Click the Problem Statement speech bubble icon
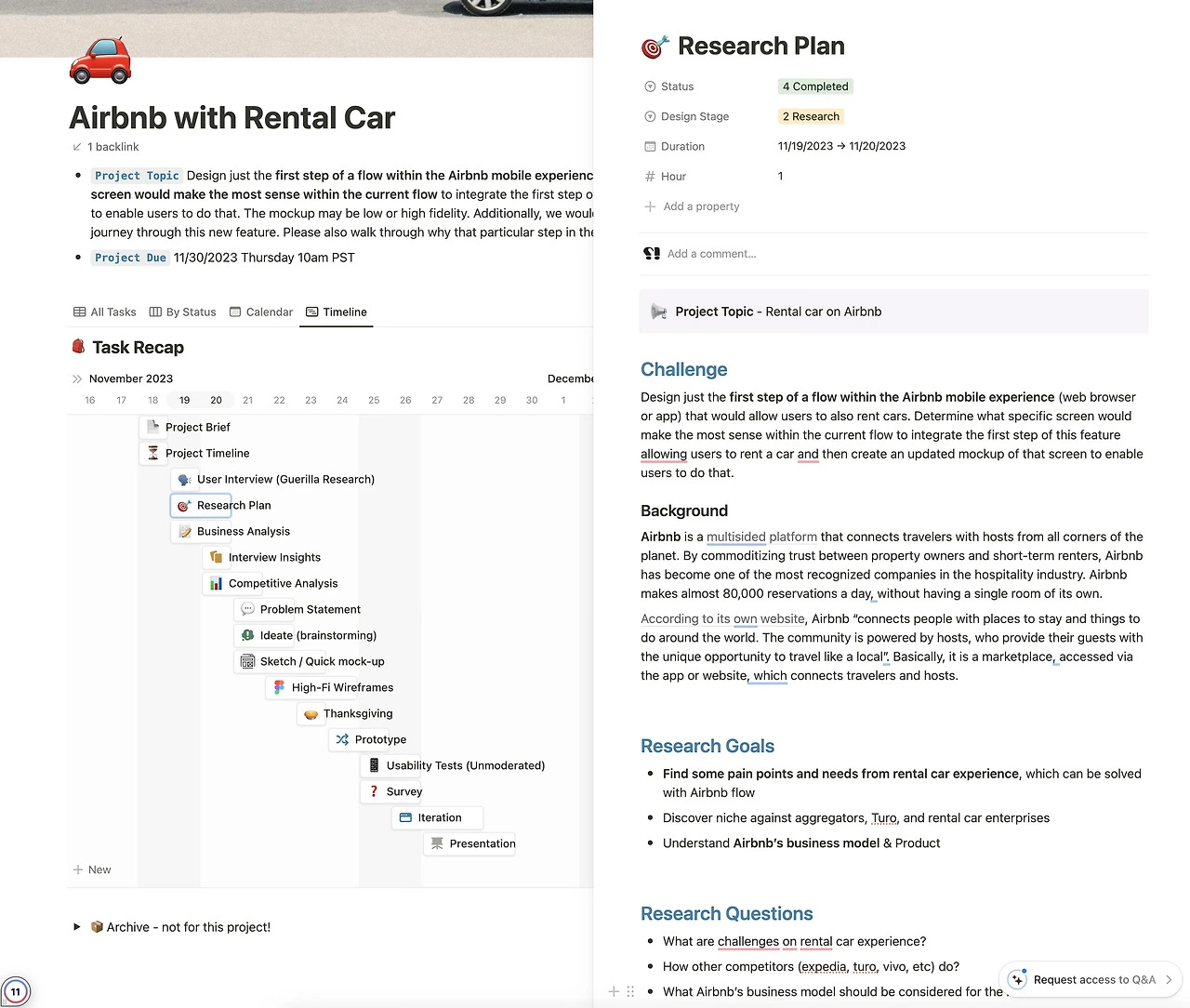 pos(248,609)
